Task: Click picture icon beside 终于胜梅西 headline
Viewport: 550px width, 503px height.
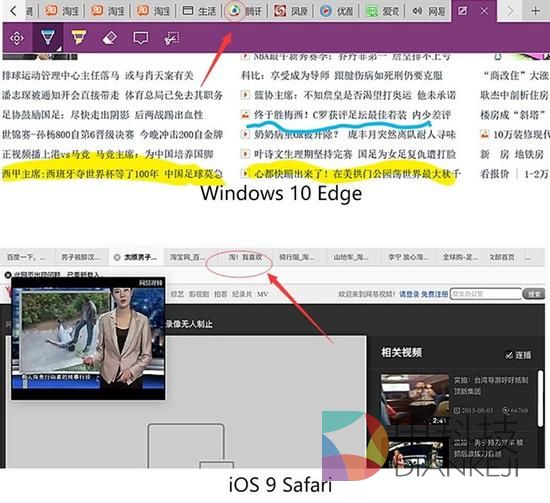Action: point(245,114)
